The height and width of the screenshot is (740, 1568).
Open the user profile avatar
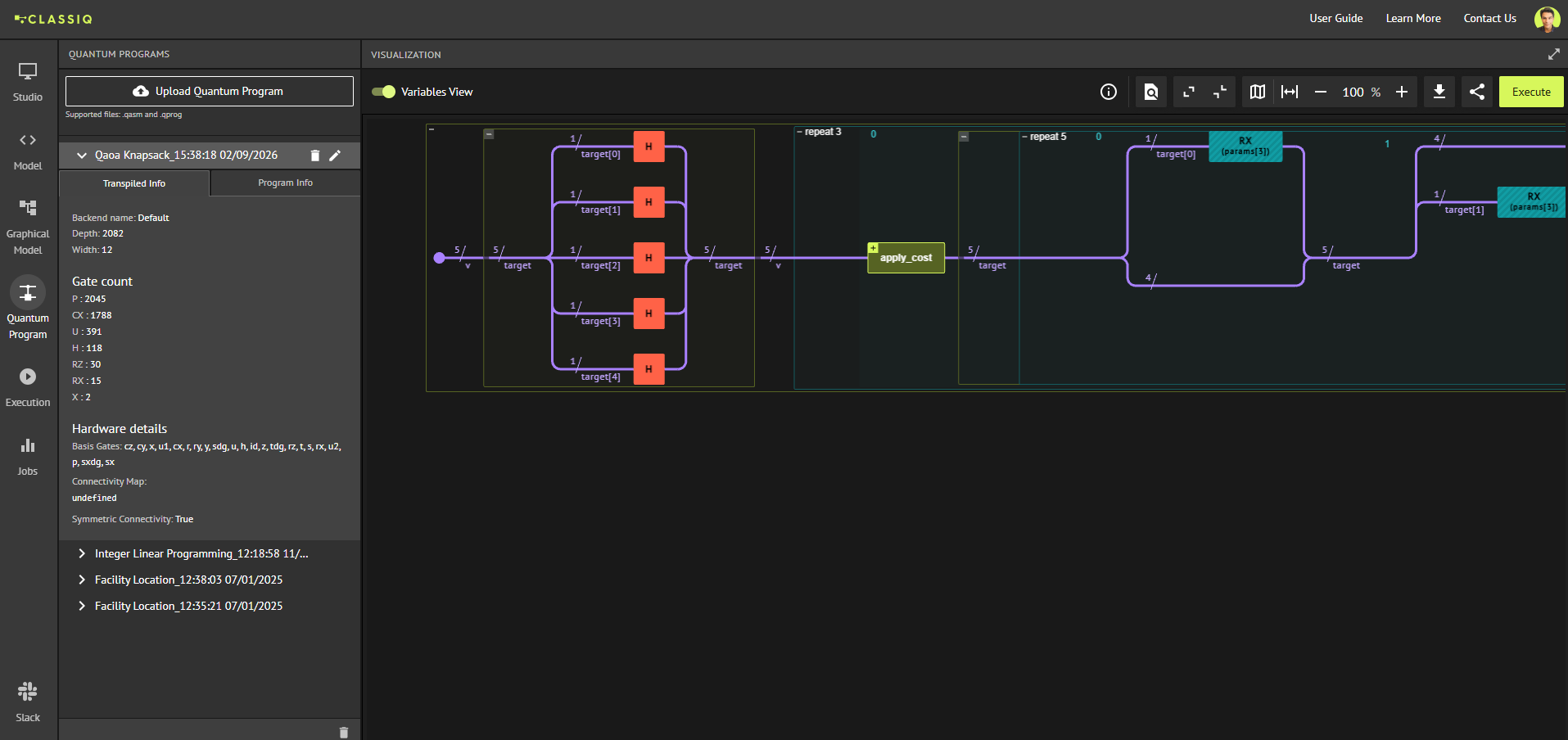coord(1546,18)
